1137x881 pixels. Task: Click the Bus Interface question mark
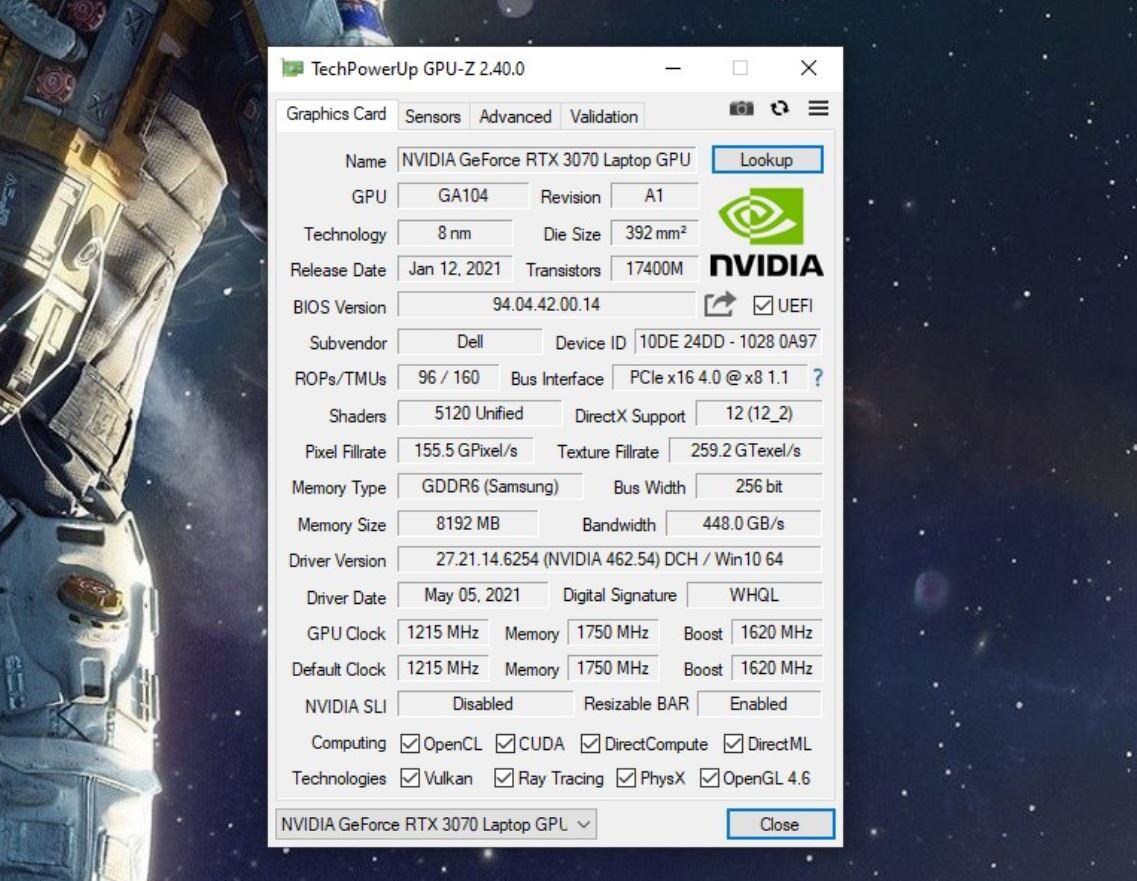click(x=818, y=377)
